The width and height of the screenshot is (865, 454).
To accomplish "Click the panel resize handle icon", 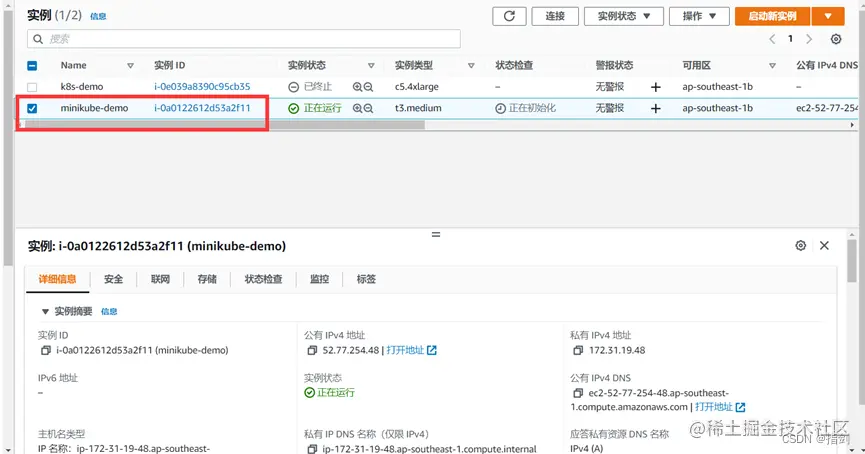I will point(436,234).
